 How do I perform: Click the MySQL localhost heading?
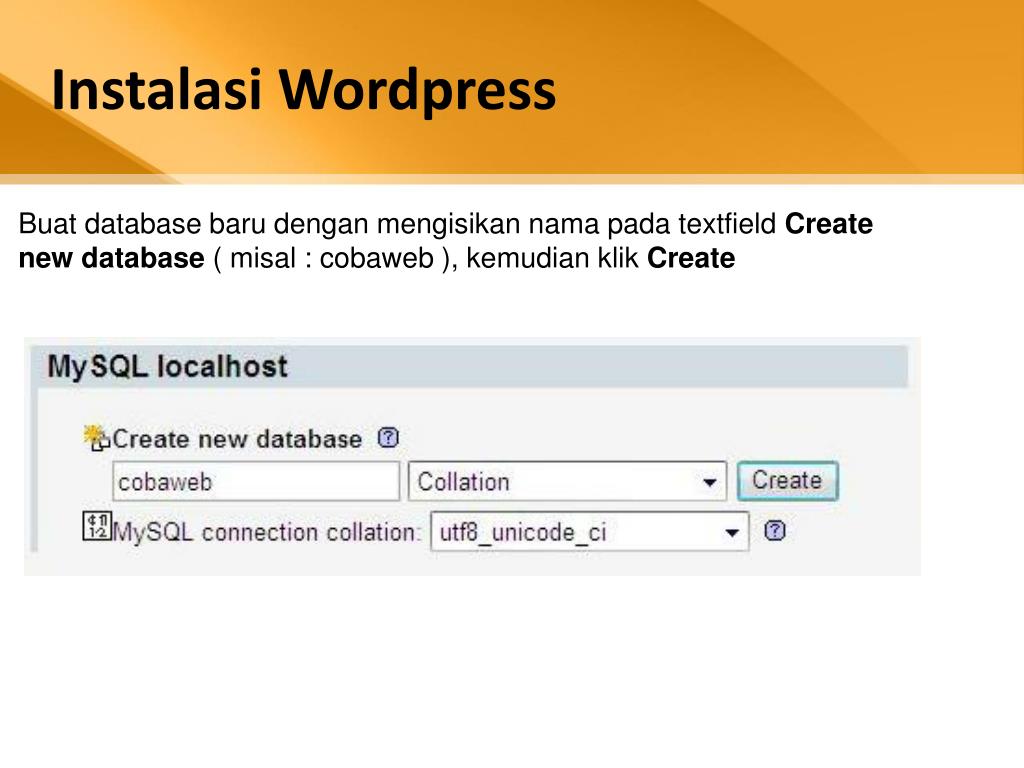coord(167,366)
